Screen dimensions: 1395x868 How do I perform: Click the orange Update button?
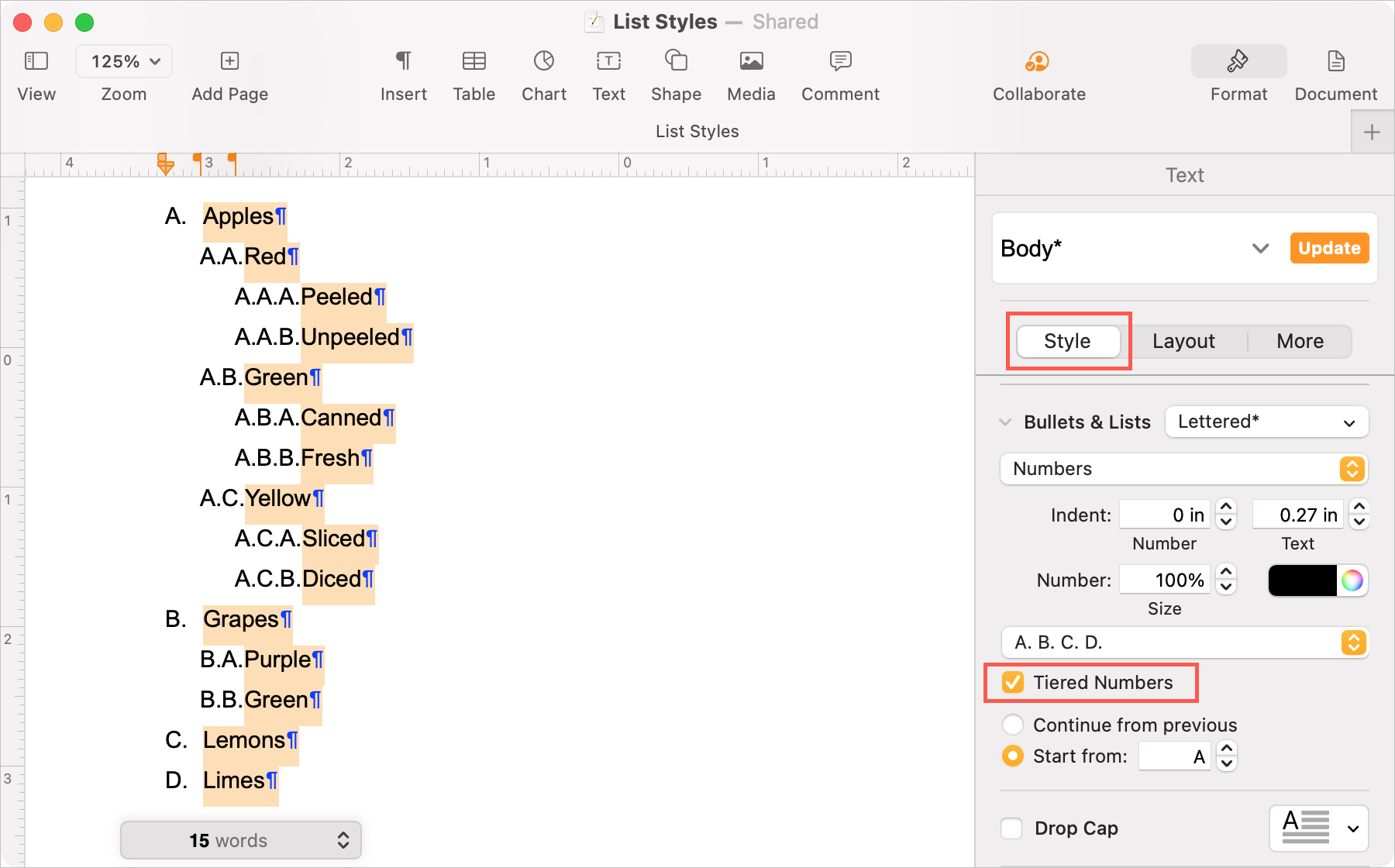pyautogui.click(x=1329, y=248)
